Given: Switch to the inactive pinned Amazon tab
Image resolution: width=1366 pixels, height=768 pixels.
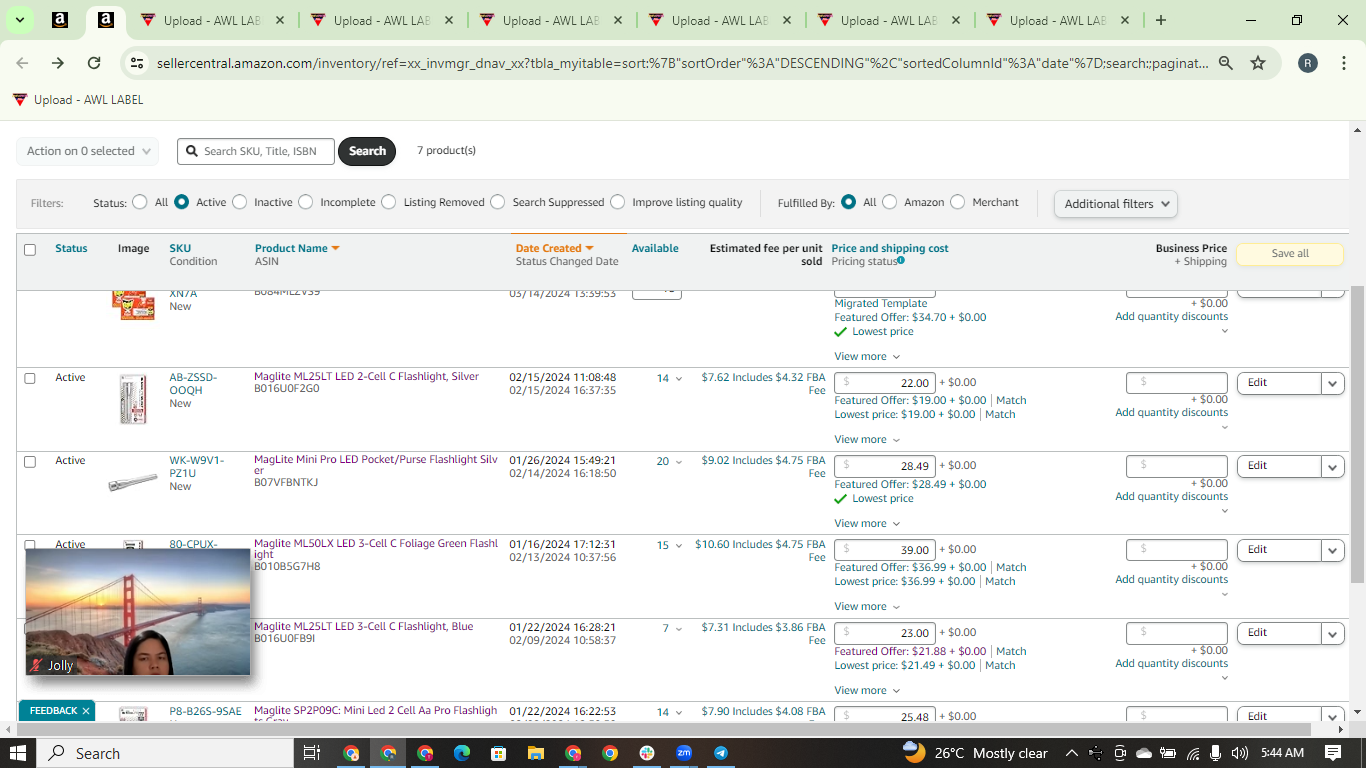Looking at the screenshot, I should coord(60,20).
